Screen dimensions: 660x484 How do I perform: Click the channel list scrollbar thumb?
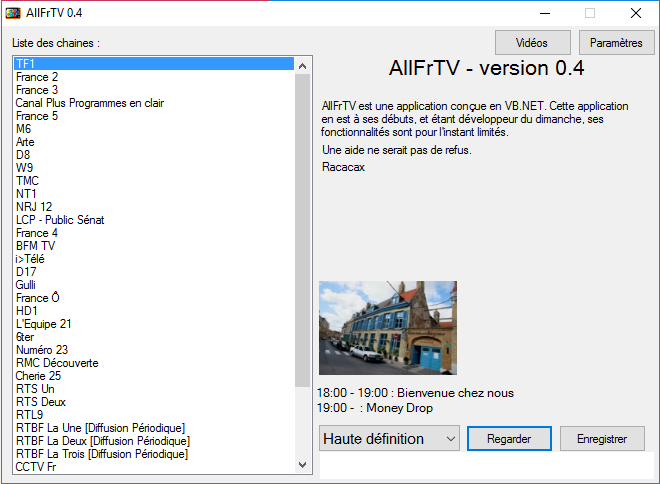tap(302, 230)
